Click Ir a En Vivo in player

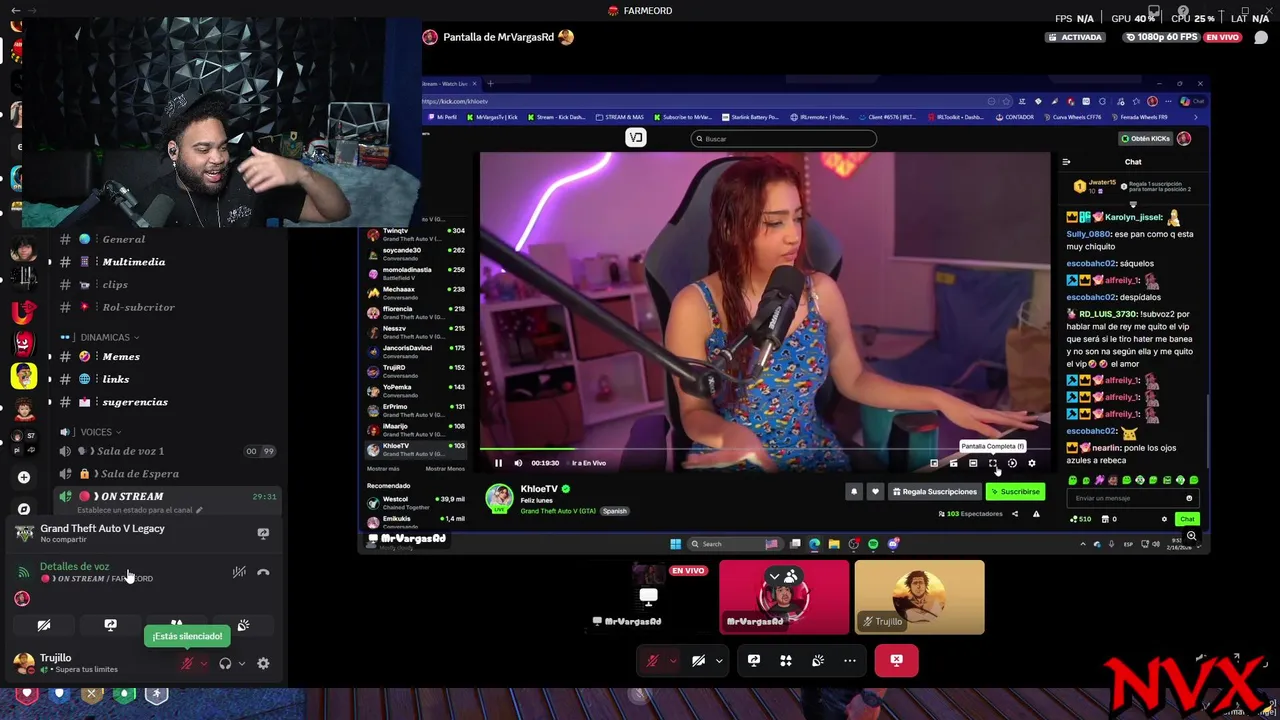pyautogui.click(x=589, y=463)
